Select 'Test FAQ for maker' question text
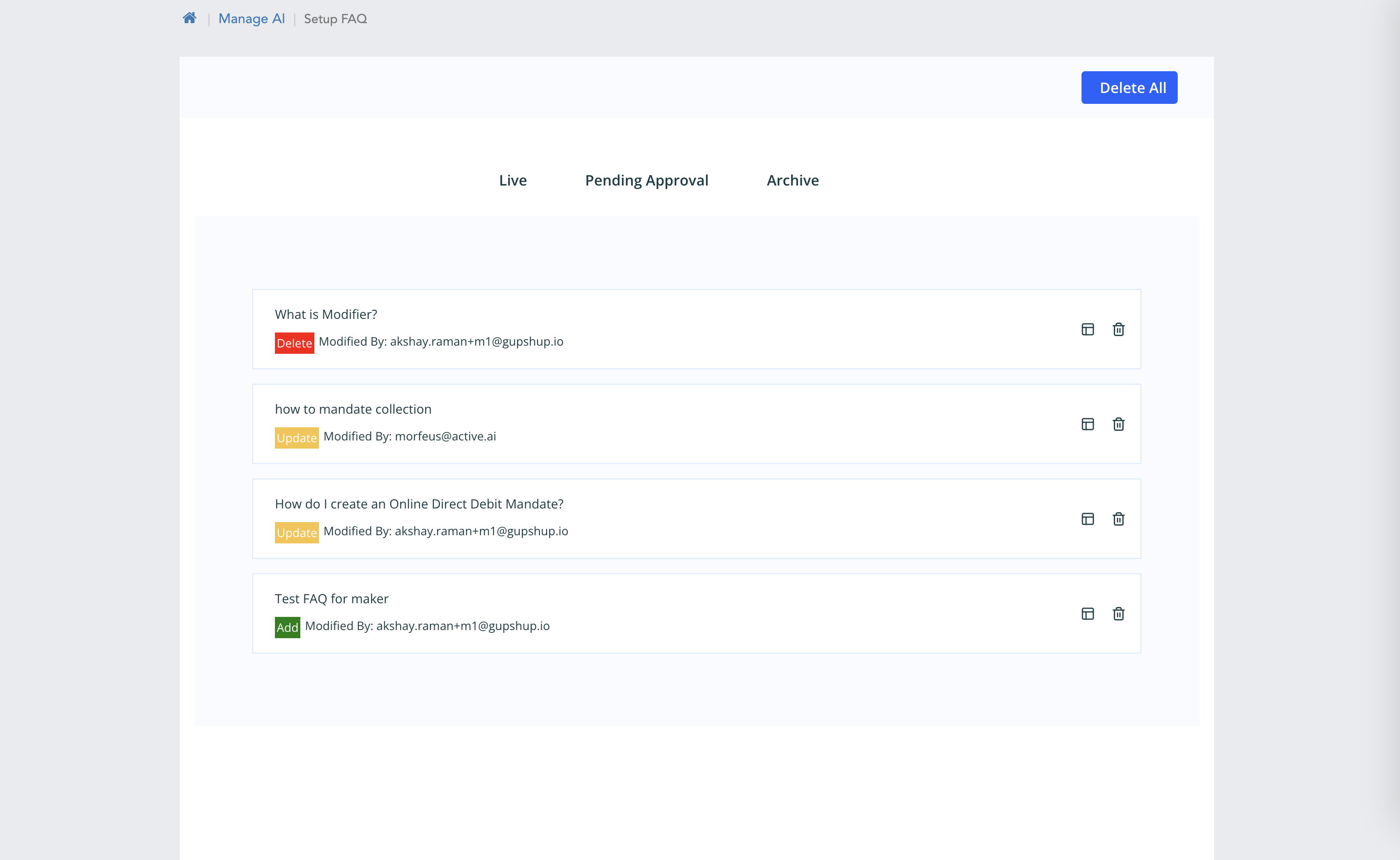1400x860 pixels. click(x=332, y=598)
